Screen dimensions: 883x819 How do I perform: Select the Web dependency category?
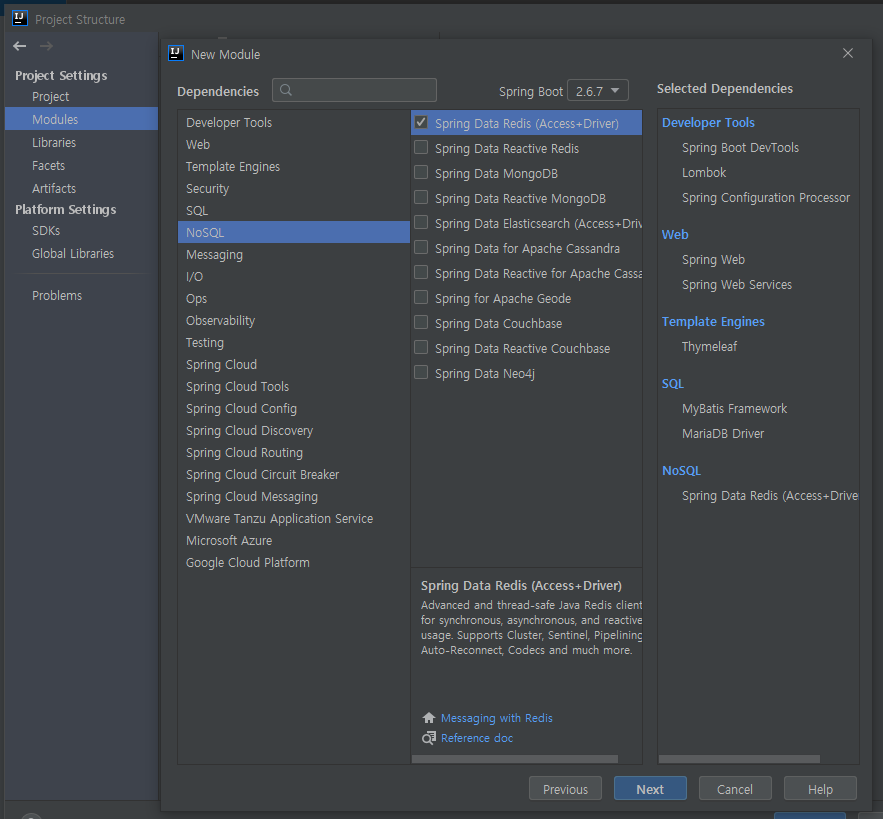point(293,144)
